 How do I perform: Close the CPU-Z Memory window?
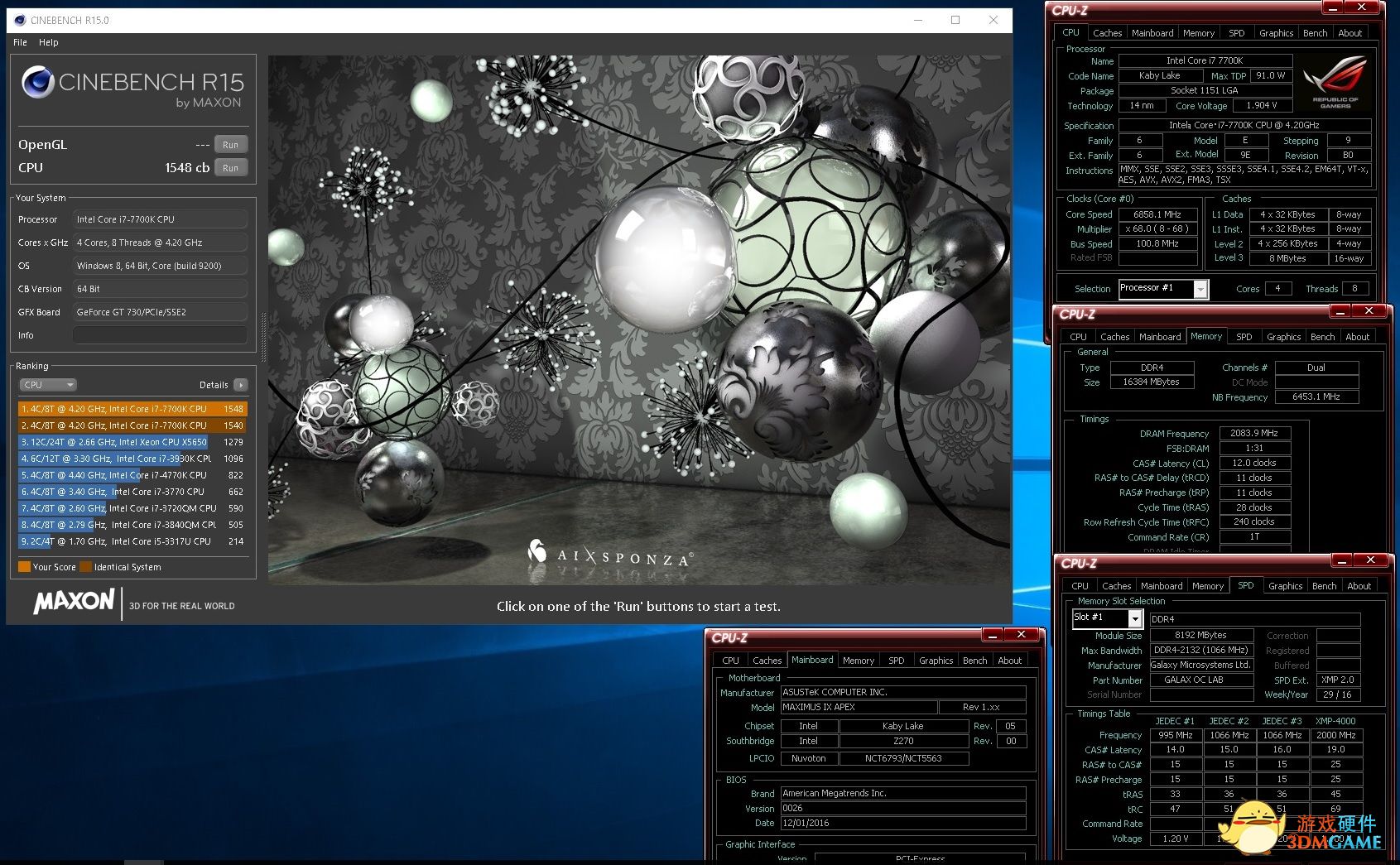point(1369,311)
